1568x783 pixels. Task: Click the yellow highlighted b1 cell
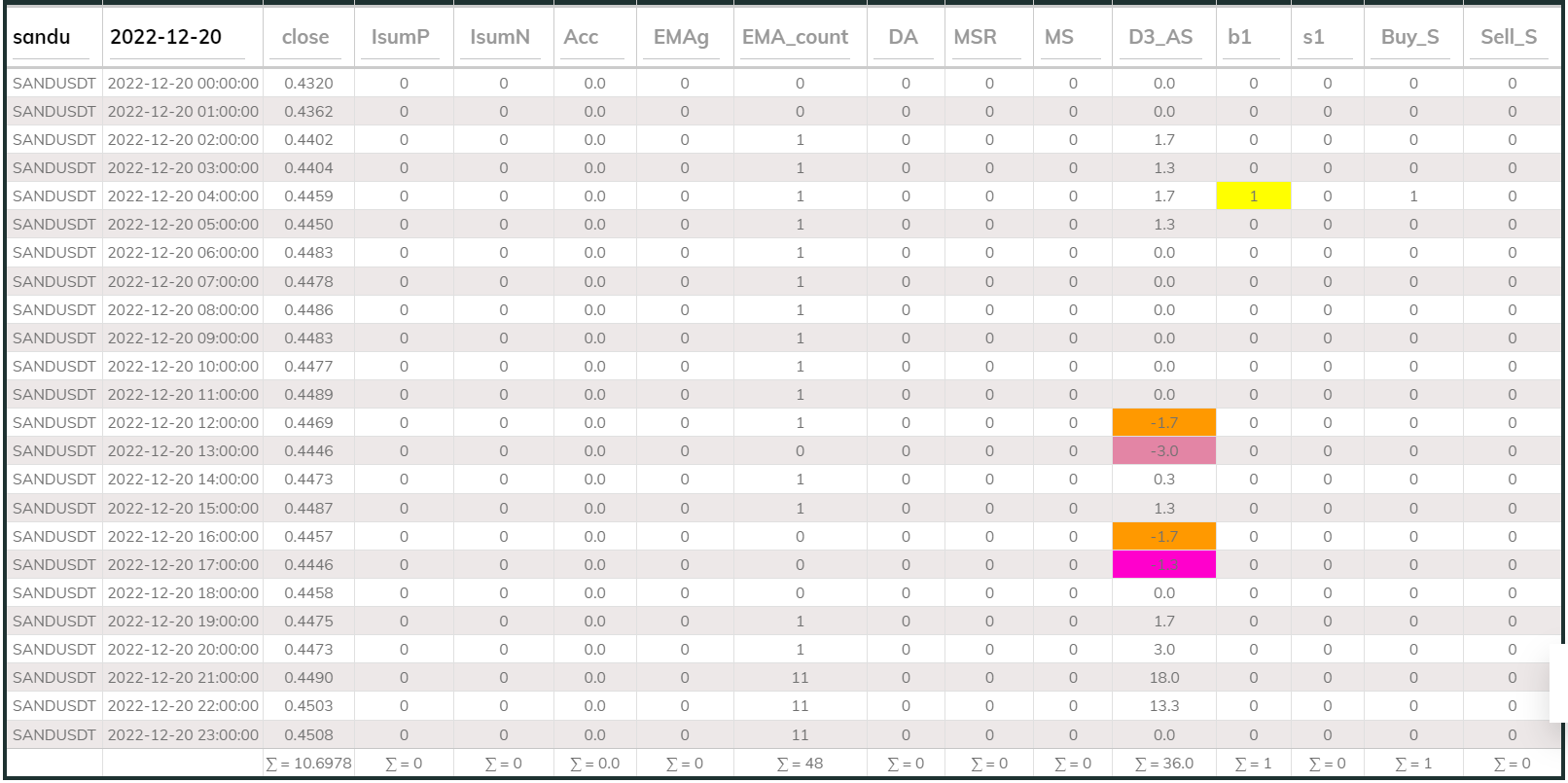(x=1253, y=196)
